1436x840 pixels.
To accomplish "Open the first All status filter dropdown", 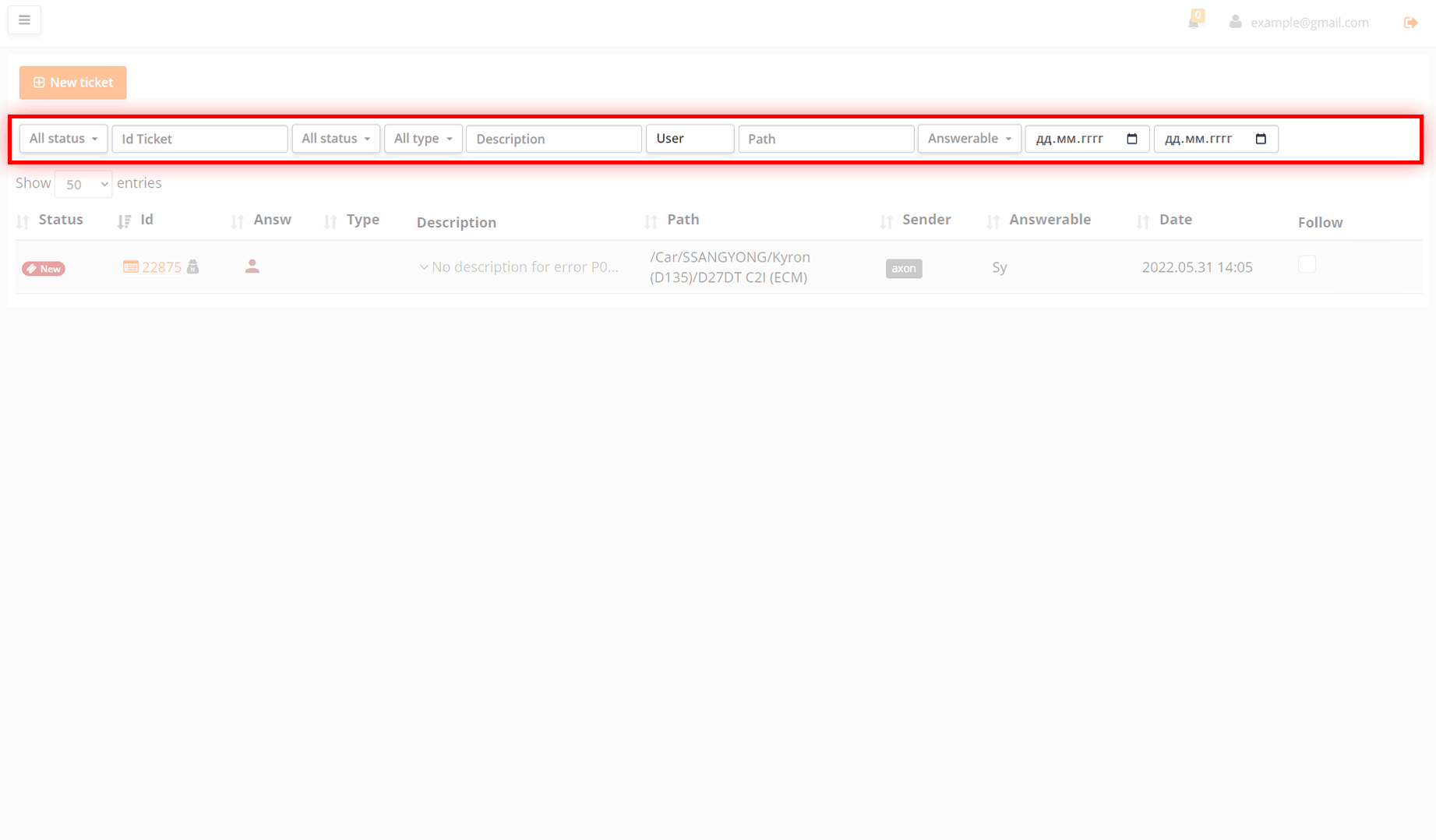I will (62, 138).
